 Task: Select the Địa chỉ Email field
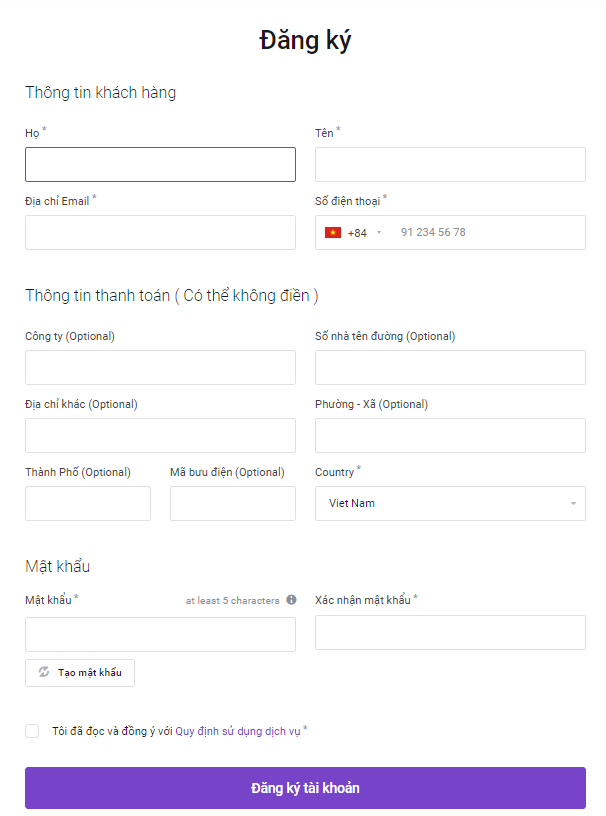(160, 233)
